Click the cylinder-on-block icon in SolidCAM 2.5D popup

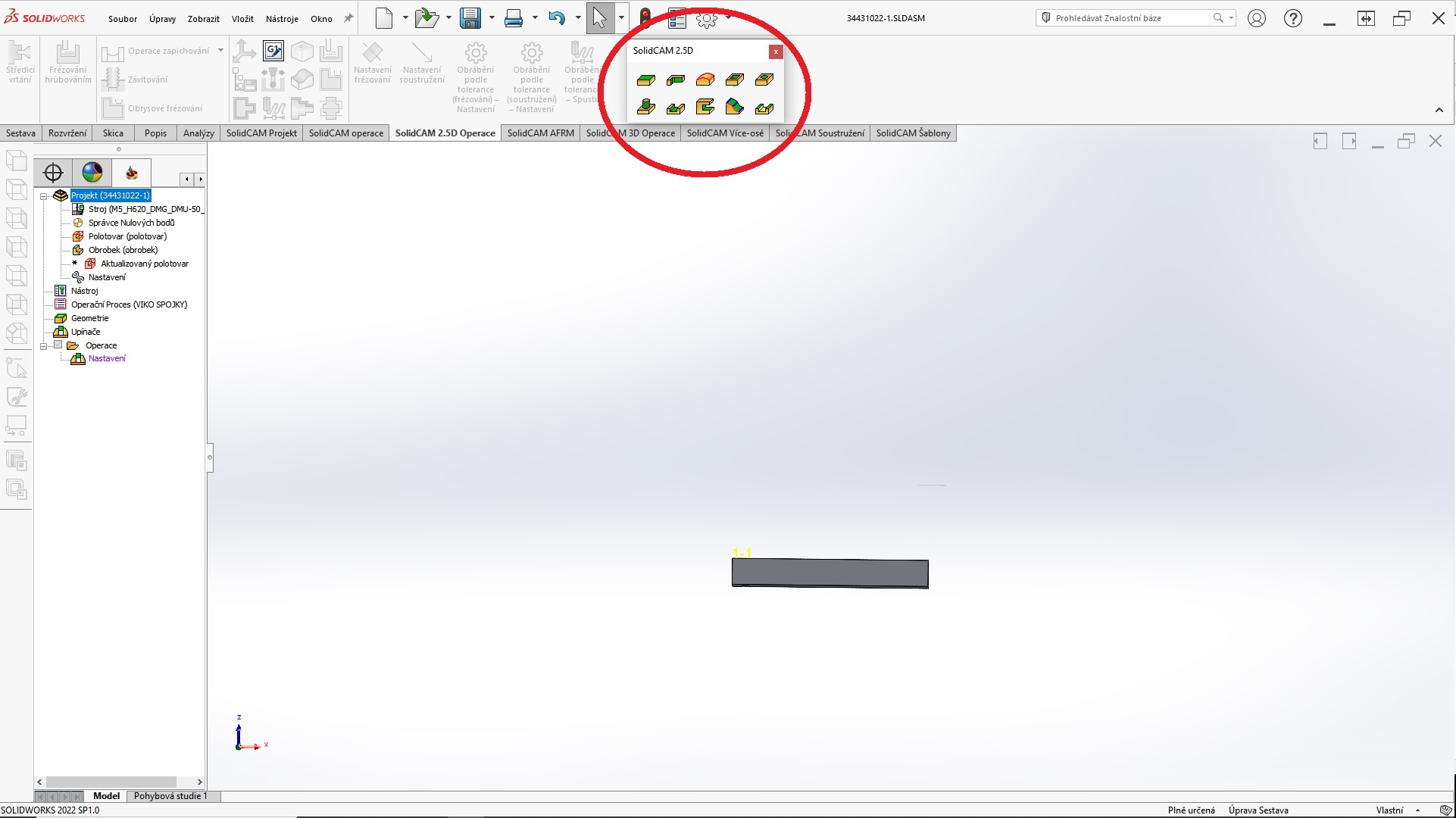tap(646, 108)
